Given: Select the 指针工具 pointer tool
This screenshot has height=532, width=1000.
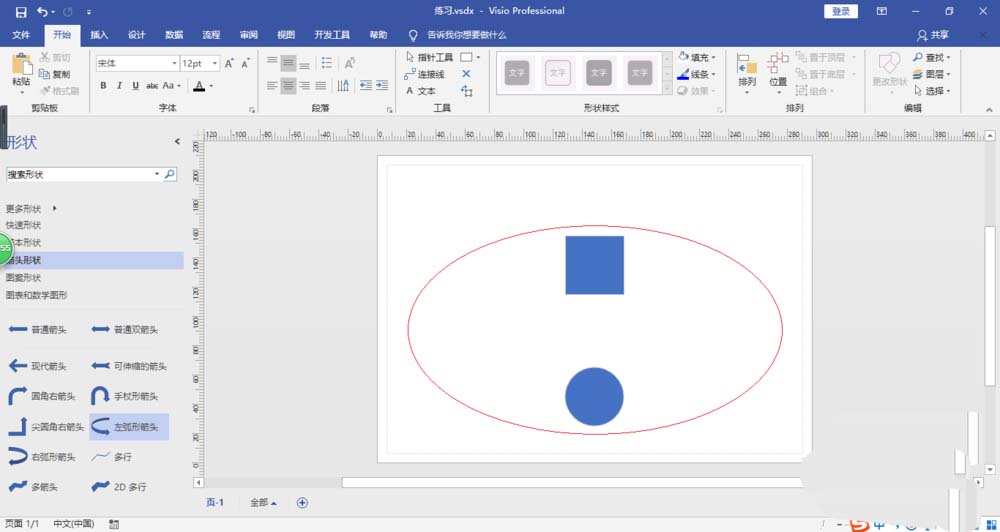Looking at the screenshot, I should [x=429, y=58].
